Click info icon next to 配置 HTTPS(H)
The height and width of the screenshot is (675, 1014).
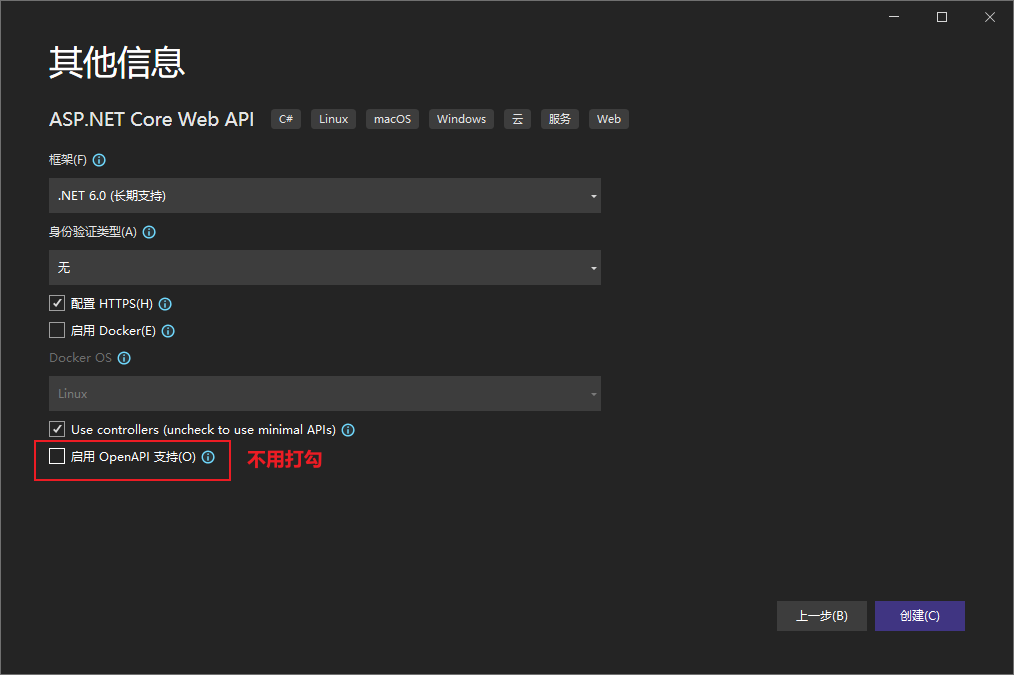(165, 304)
